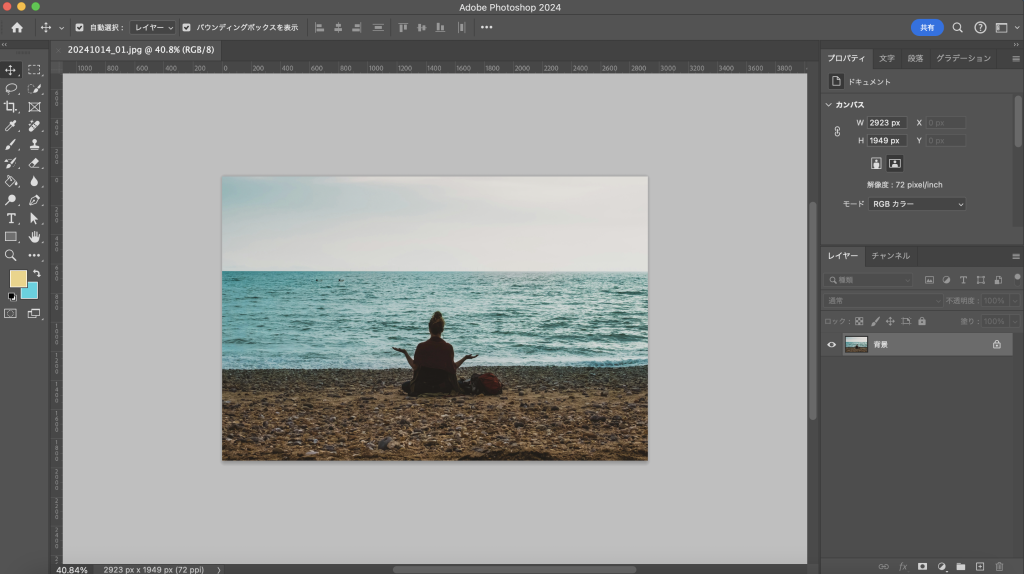Open the グラデーション panel tab
The image size is (1024, 574).
point(963,58)
